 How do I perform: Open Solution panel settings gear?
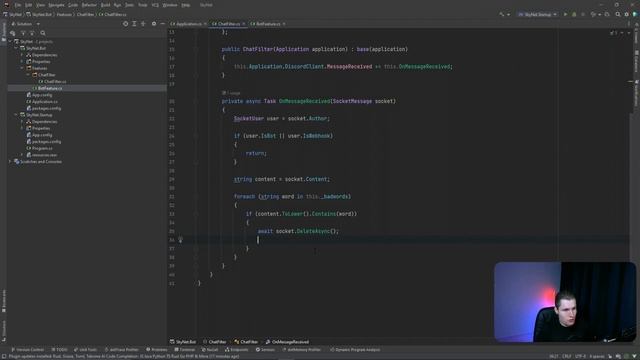154,24
